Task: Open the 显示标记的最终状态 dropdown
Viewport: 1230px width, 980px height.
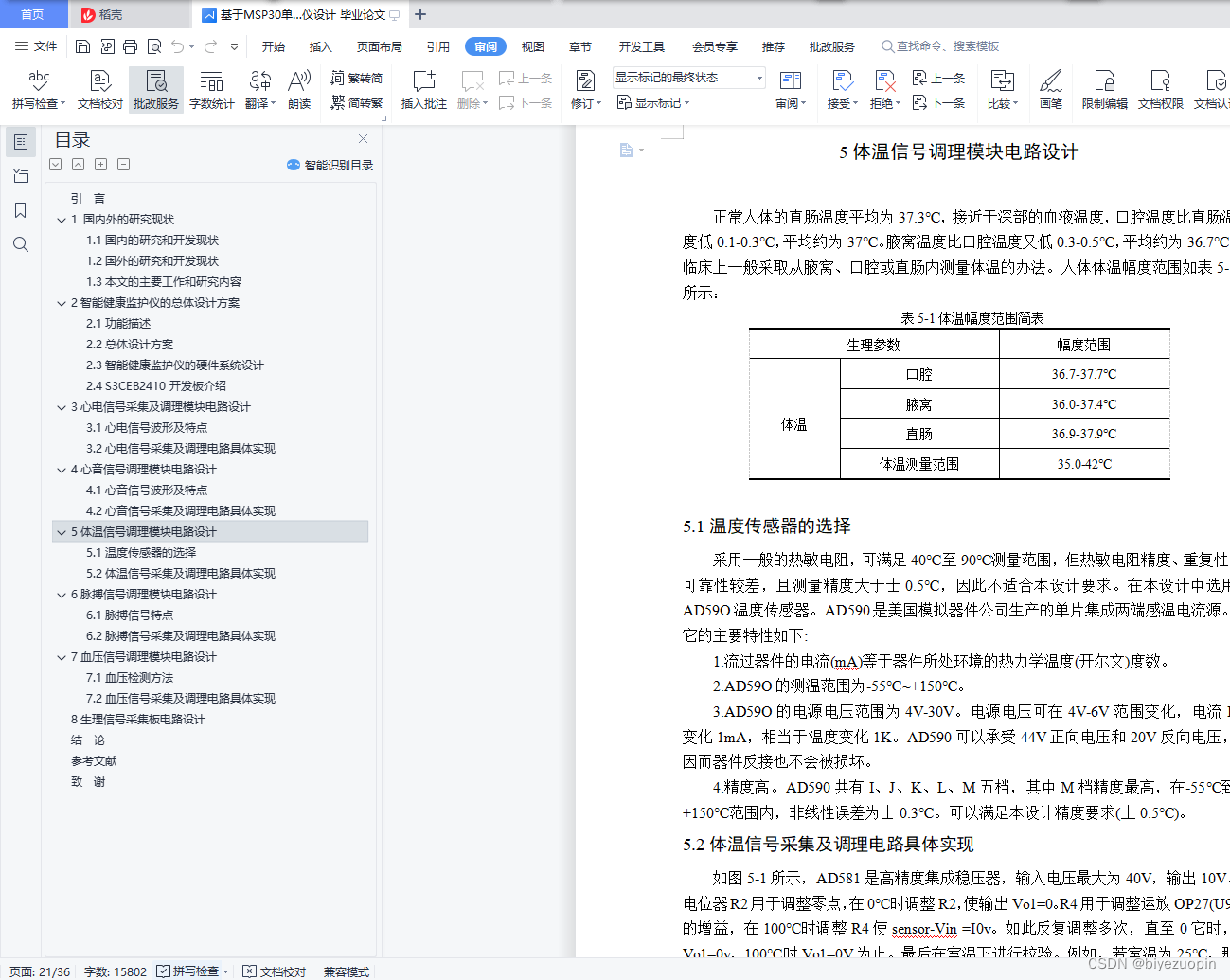Action: [x=688, y=78]
